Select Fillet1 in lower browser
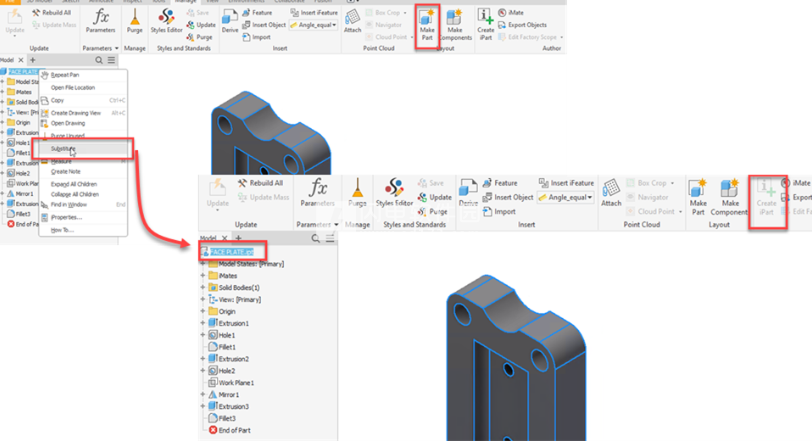This screenshot has width=812, height=441. [227, 347]
